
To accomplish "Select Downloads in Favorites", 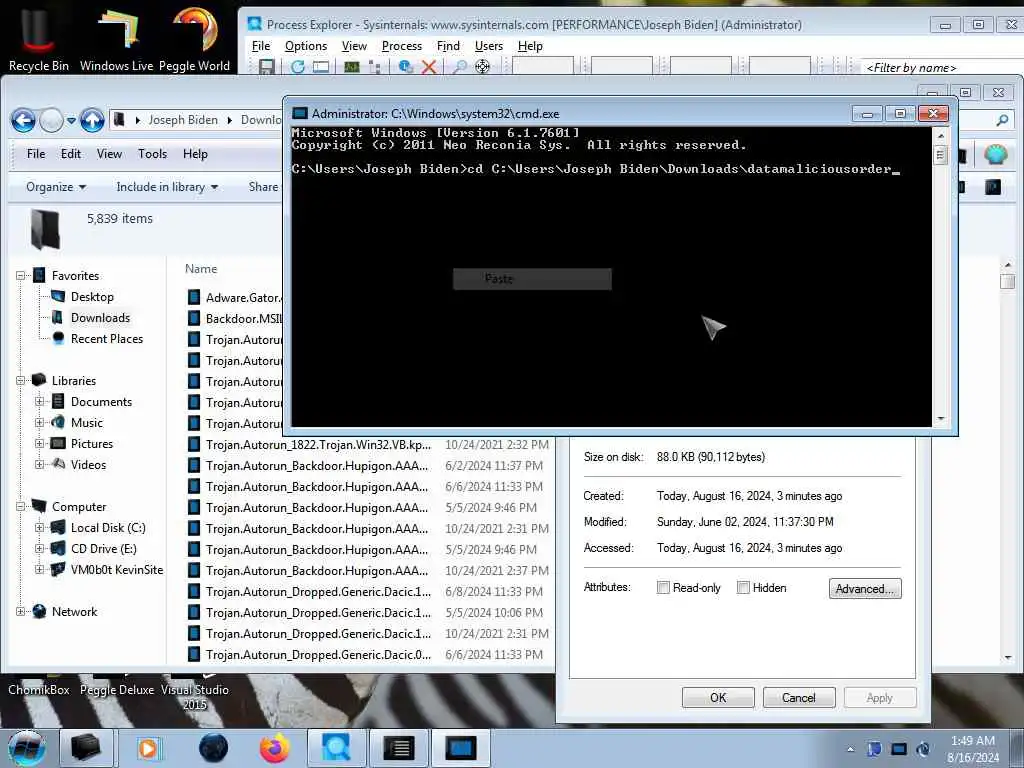I will pos(100,318).
